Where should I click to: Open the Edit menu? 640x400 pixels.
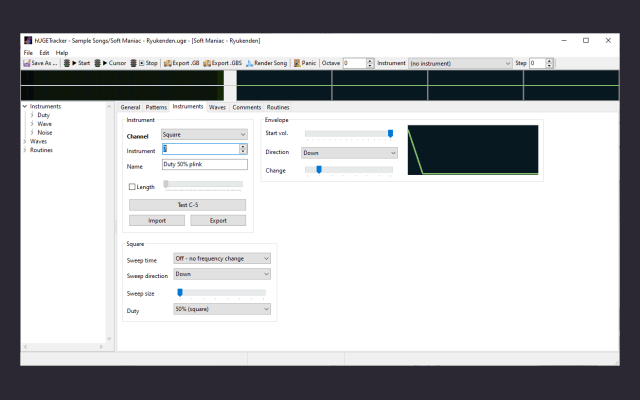click(x=44, y=53)
